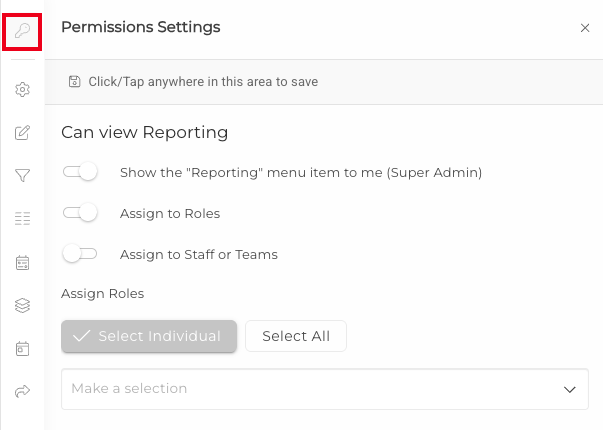603x430 pixels.
Task: Toggle Show the Reporting menu item switch
Action: pos(80,172)
